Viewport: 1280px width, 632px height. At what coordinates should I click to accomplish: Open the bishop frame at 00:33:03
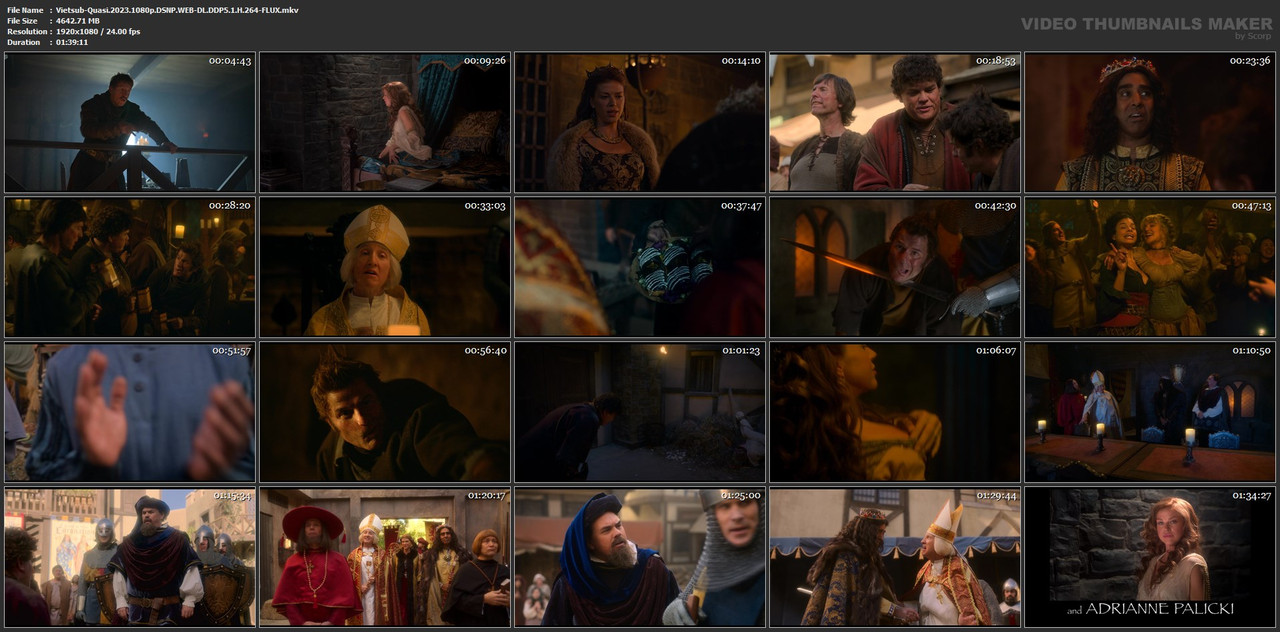coord(385,267)
